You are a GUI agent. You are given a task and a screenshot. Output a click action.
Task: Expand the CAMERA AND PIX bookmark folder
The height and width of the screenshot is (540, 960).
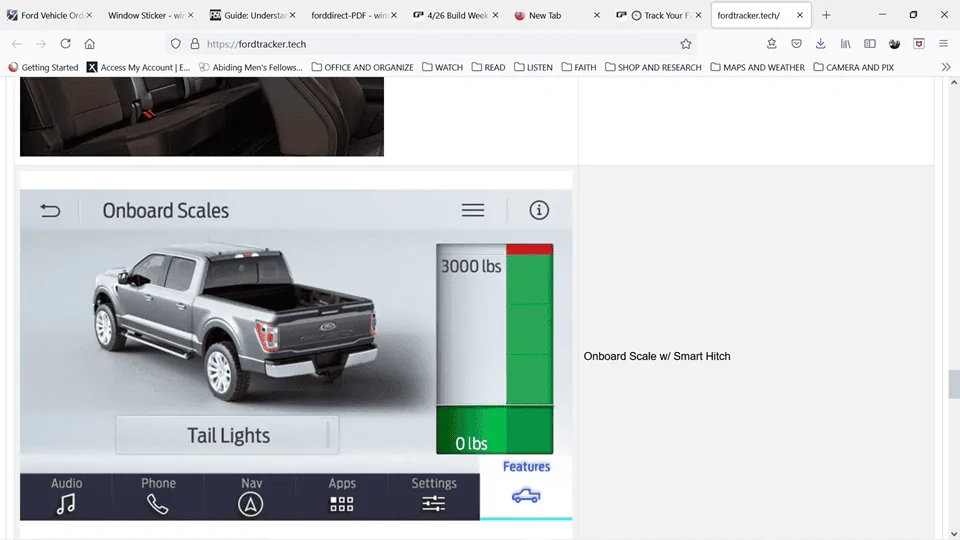[x=854, y=67]
